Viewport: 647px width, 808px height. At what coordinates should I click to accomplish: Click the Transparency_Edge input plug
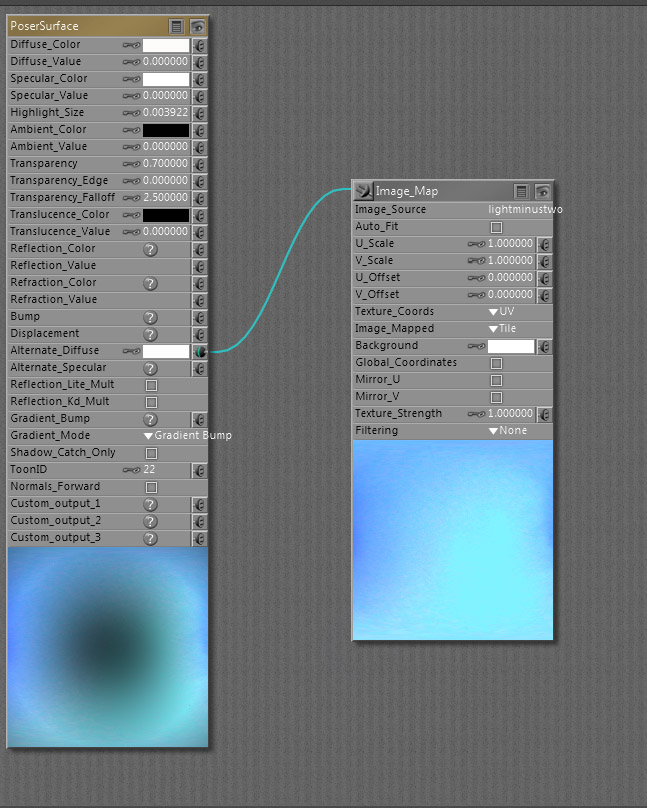199,181
